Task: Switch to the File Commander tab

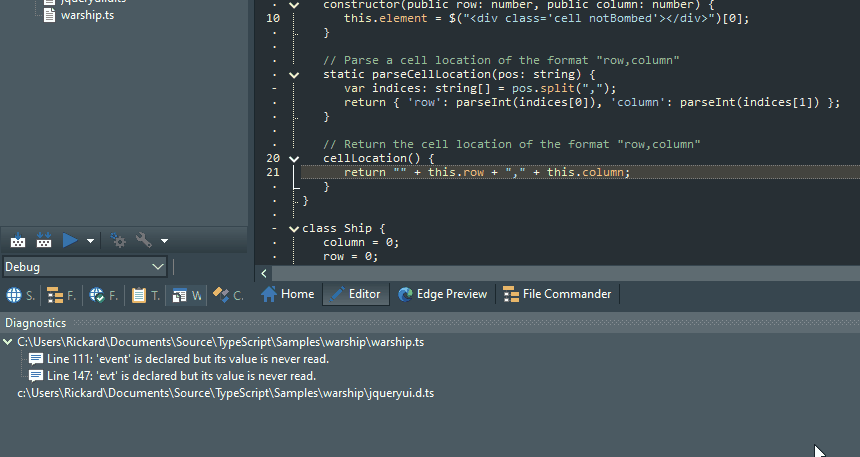Action: click(x=557, y=294)
